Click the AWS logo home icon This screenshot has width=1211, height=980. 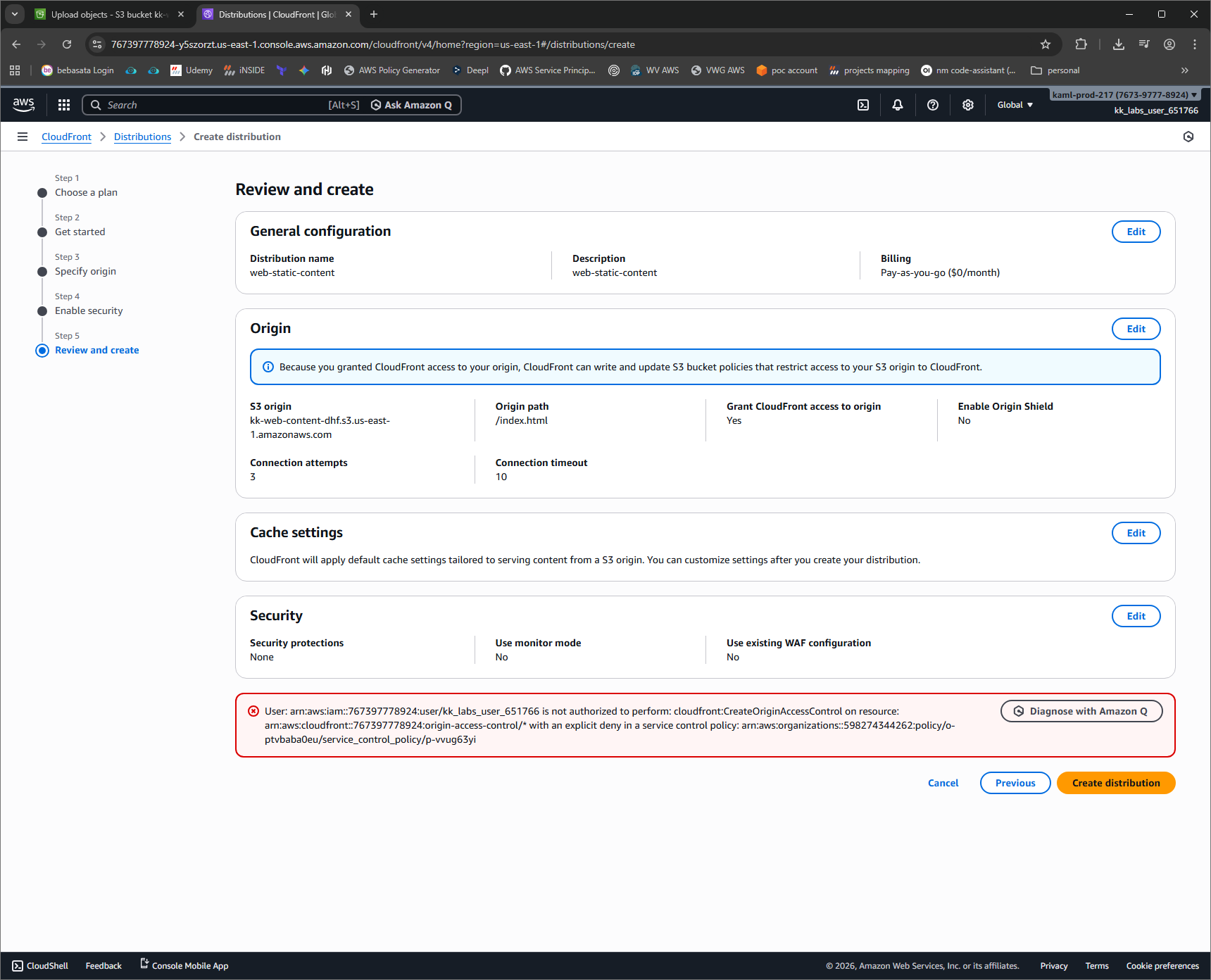[x=24, y=105]
